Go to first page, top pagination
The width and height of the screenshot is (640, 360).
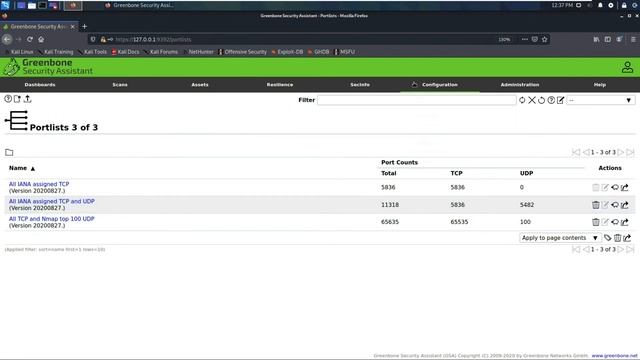[576, 152]
